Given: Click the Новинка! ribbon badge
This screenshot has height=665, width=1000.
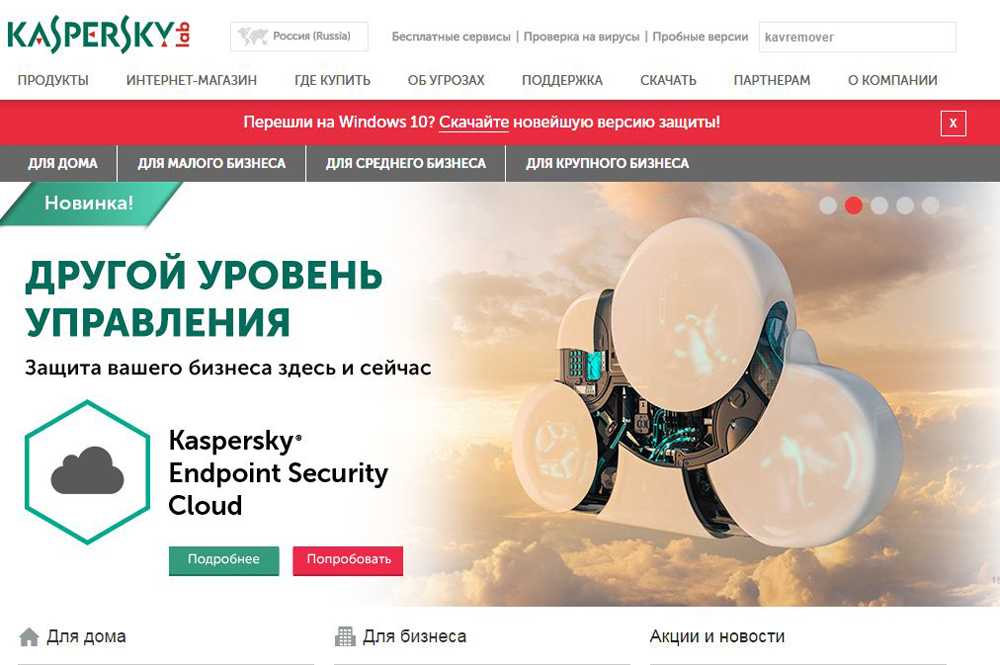Looking at the screenshot, I should [89, 203].
